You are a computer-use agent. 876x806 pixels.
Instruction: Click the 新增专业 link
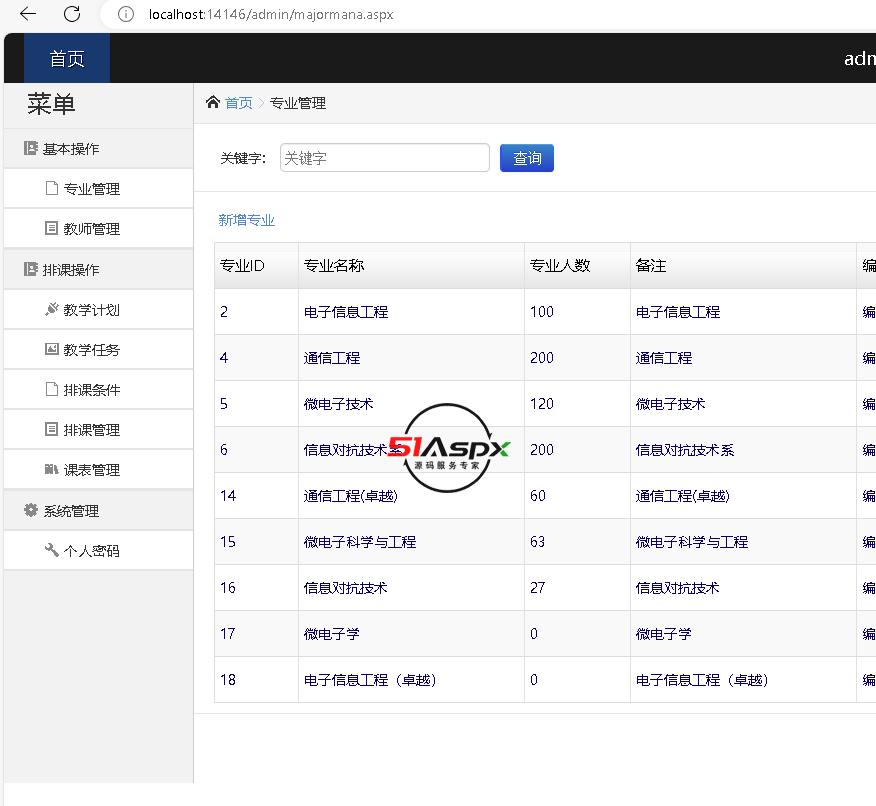click(x=246, y=220)
